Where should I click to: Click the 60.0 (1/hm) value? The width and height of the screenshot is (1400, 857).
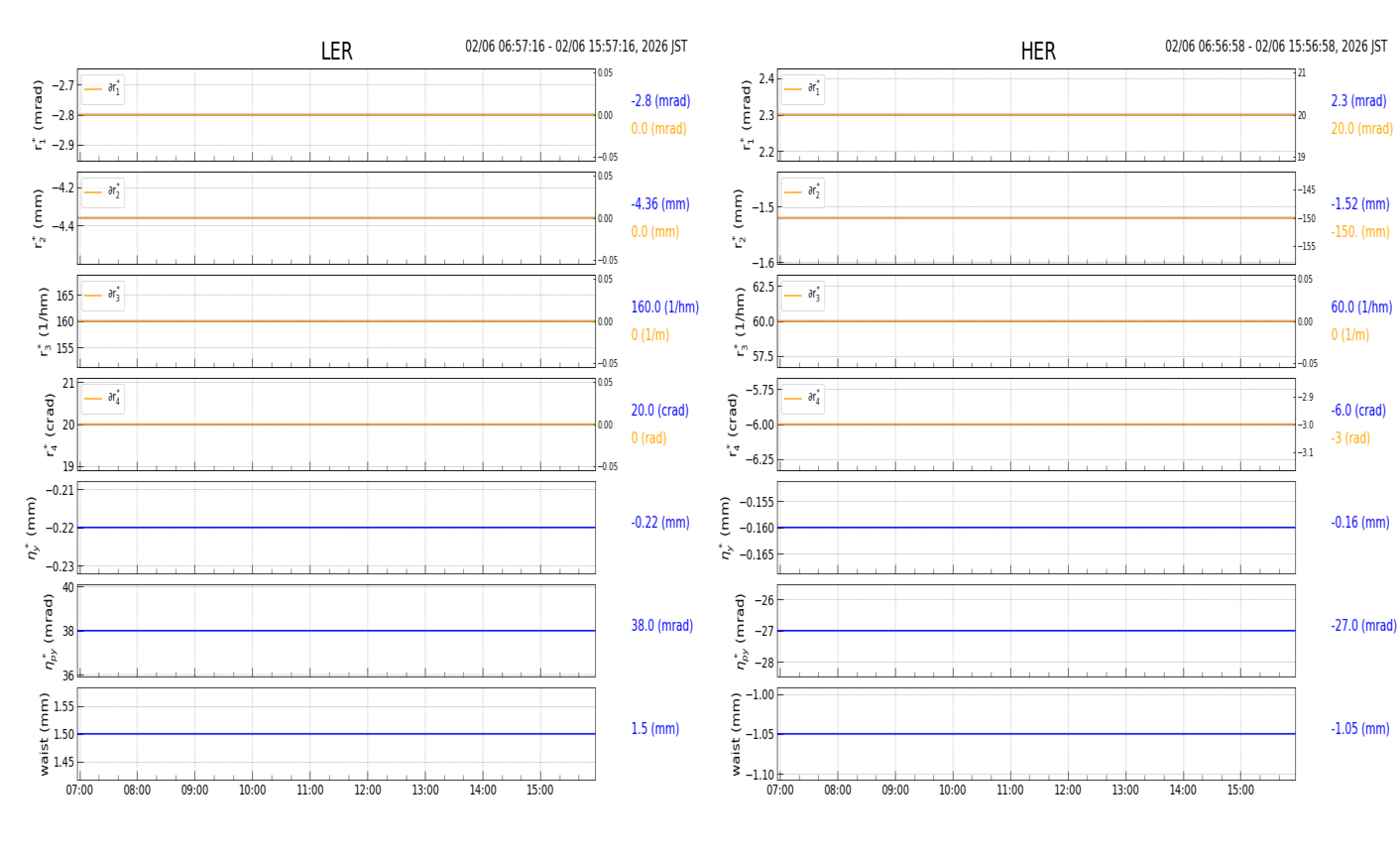1361,307
